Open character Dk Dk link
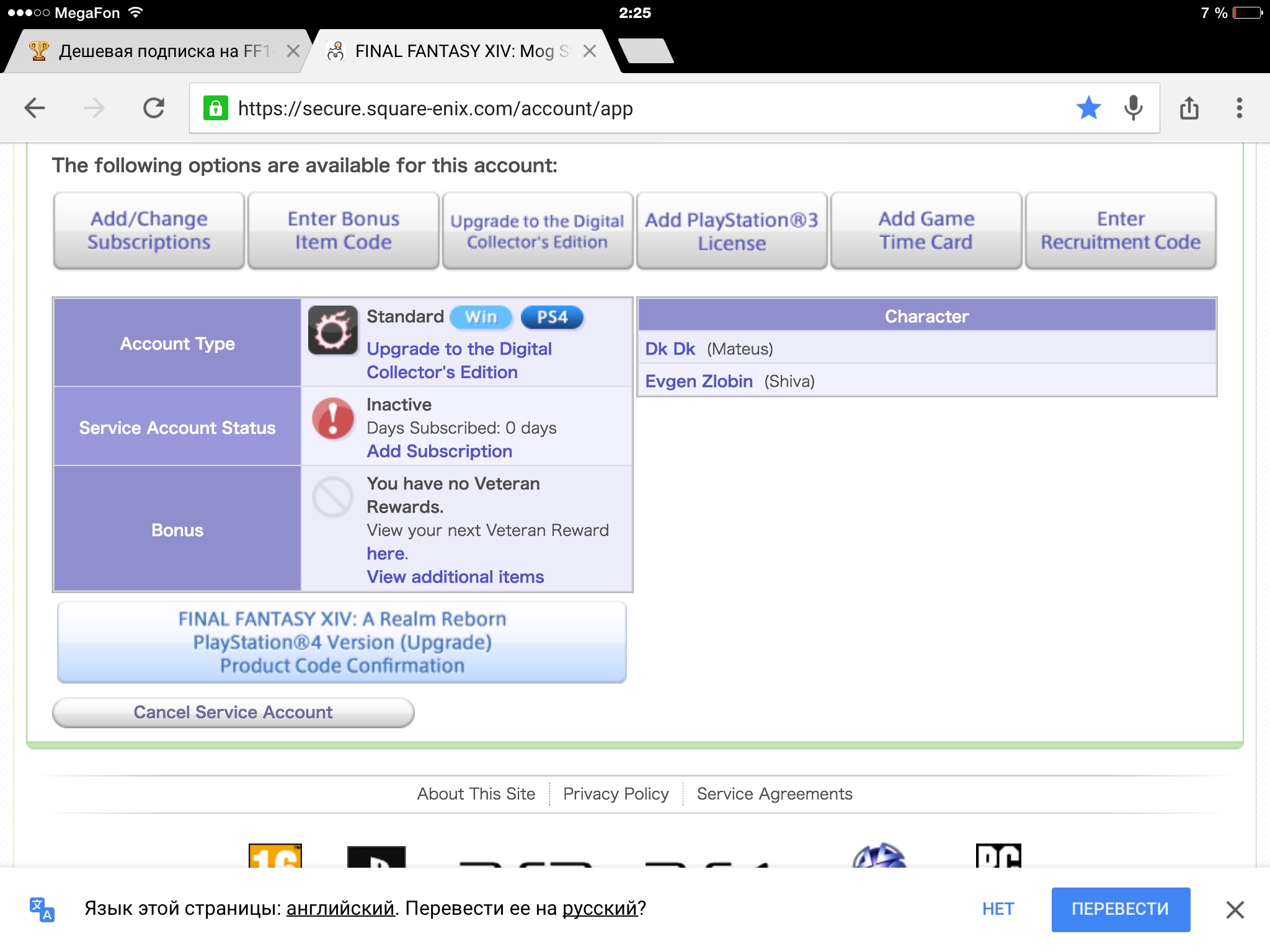The height and width of the screenshot is (952, 1270). [670, 349]
